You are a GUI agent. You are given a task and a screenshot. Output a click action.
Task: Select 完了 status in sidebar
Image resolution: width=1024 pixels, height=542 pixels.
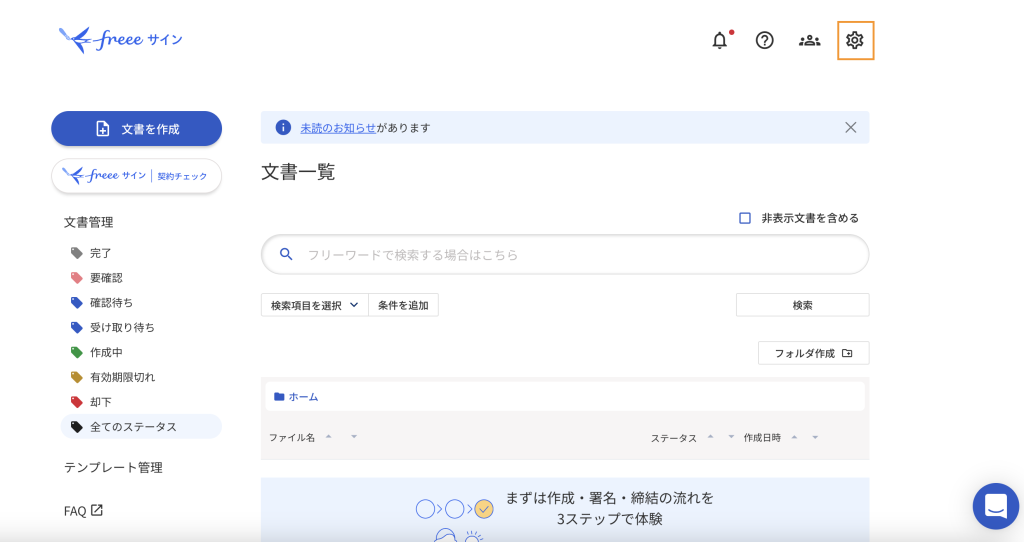coord(101,253)
